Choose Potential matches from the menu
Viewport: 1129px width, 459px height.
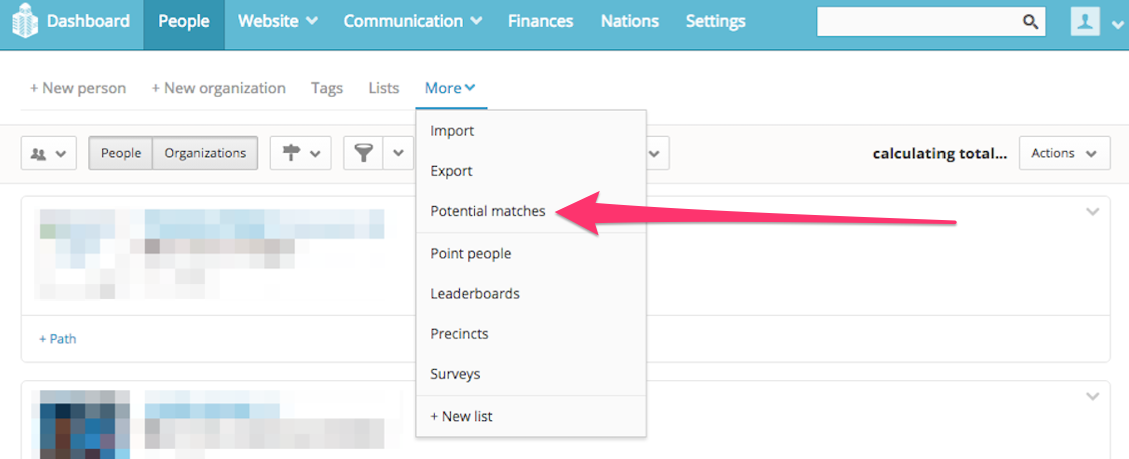pyautogui.click(x=488, y=211)
